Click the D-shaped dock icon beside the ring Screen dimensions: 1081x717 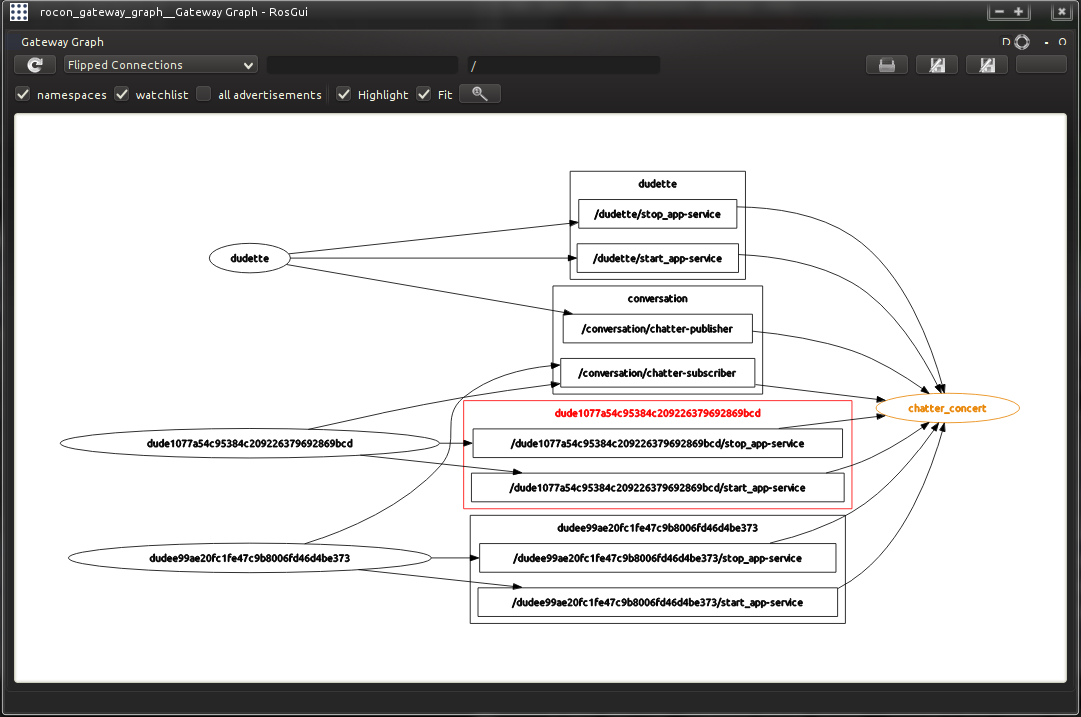(x=1006, y=42)
